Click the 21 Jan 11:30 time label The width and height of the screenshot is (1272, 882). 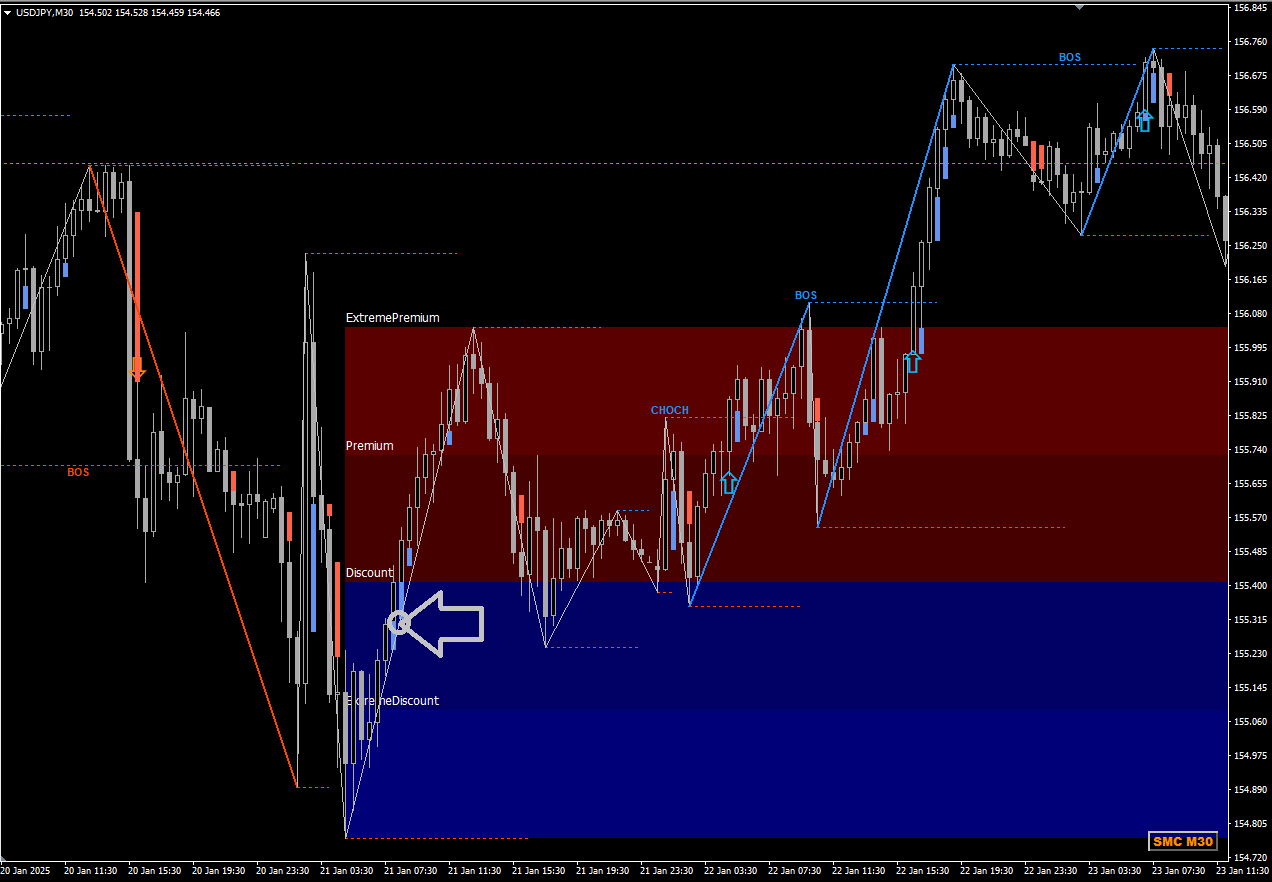click(x=475, y=871)
